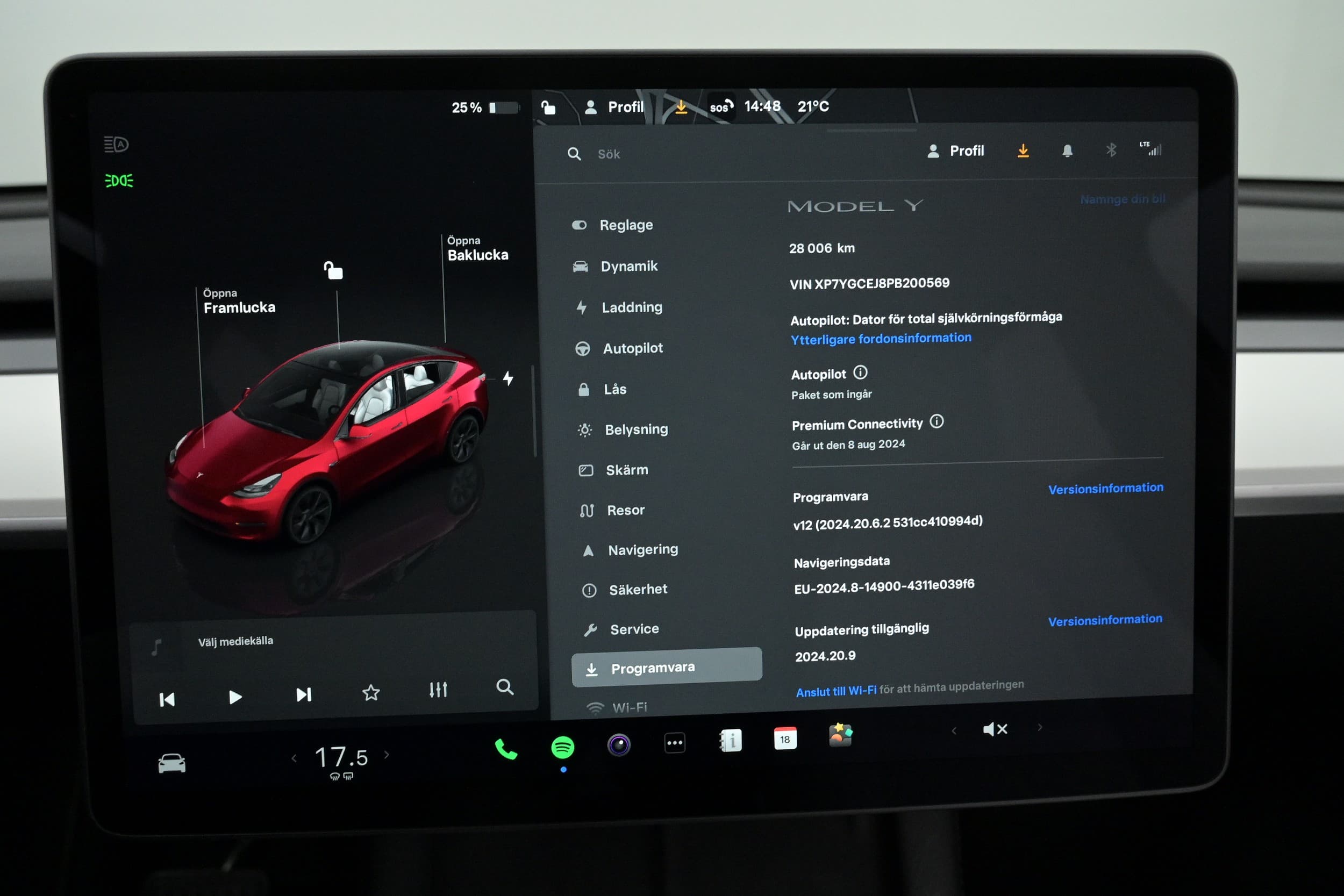Tap the media search magnifier icon
The width and height of the screenshot is (1344, 896).
click(x=505, y=686)
